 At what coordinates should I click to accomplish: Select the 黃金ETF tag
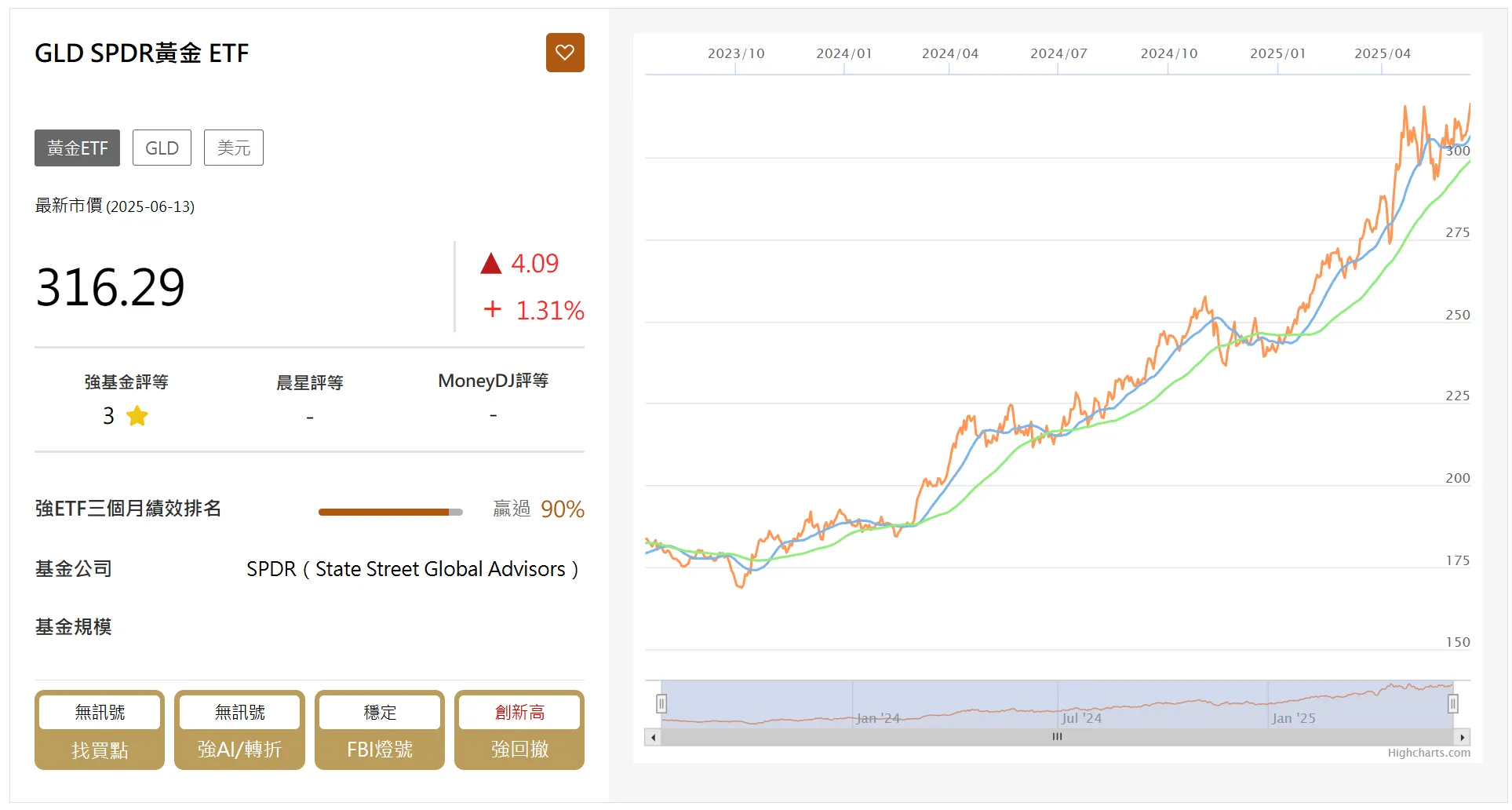(x=77, y=148)
